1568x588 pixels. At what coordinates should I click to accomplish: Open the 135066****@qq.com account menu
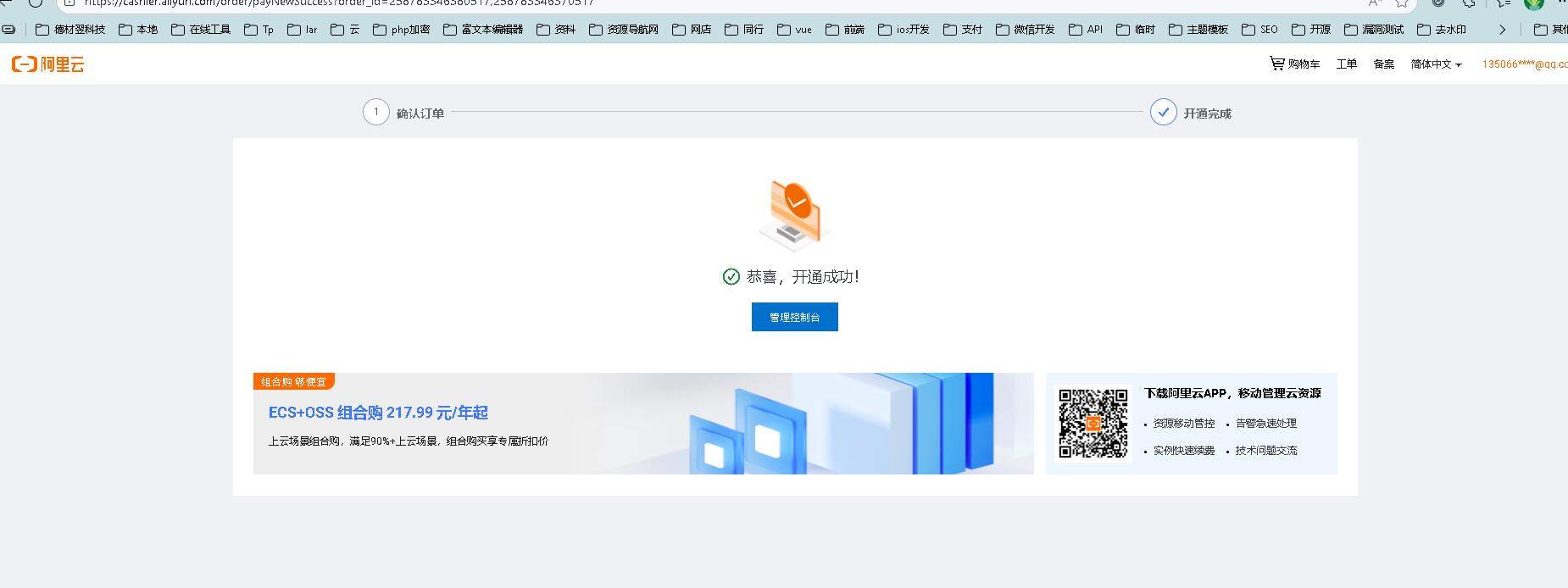point(1524,64)
